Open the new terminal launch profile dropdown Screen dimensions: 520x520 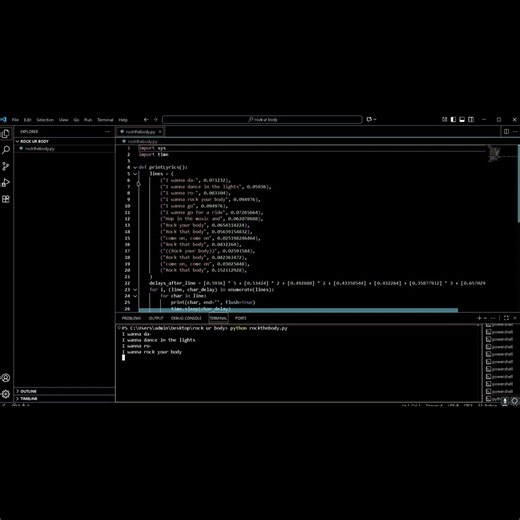485,318
